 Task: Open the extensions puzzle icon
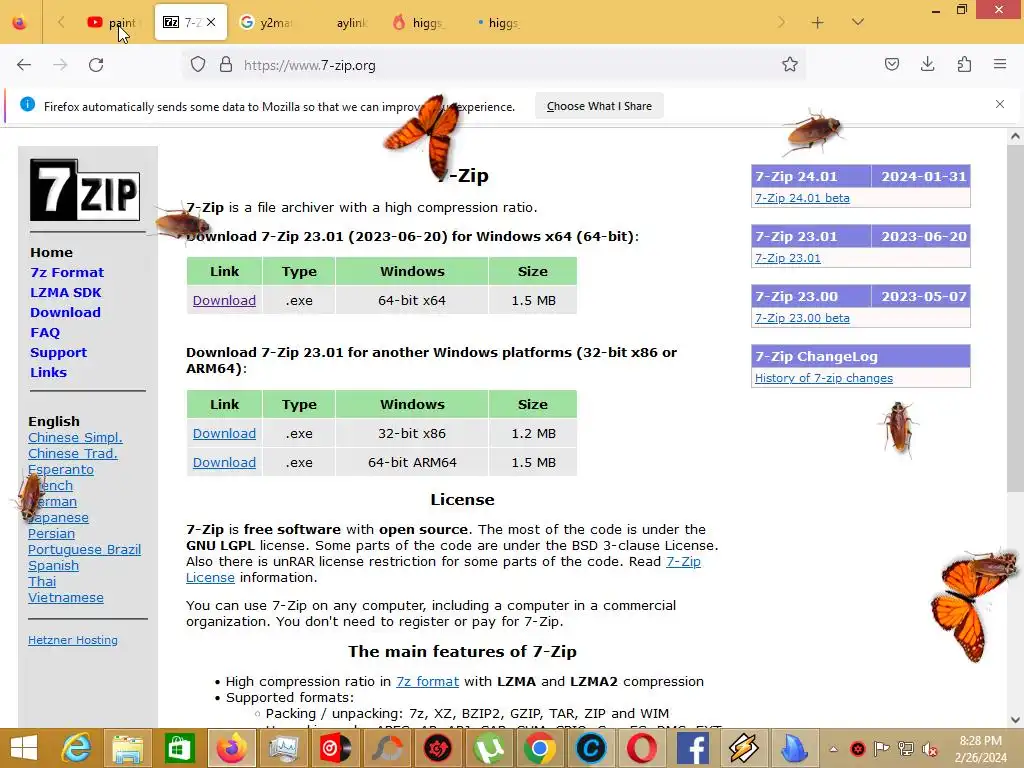coord(964,64)
